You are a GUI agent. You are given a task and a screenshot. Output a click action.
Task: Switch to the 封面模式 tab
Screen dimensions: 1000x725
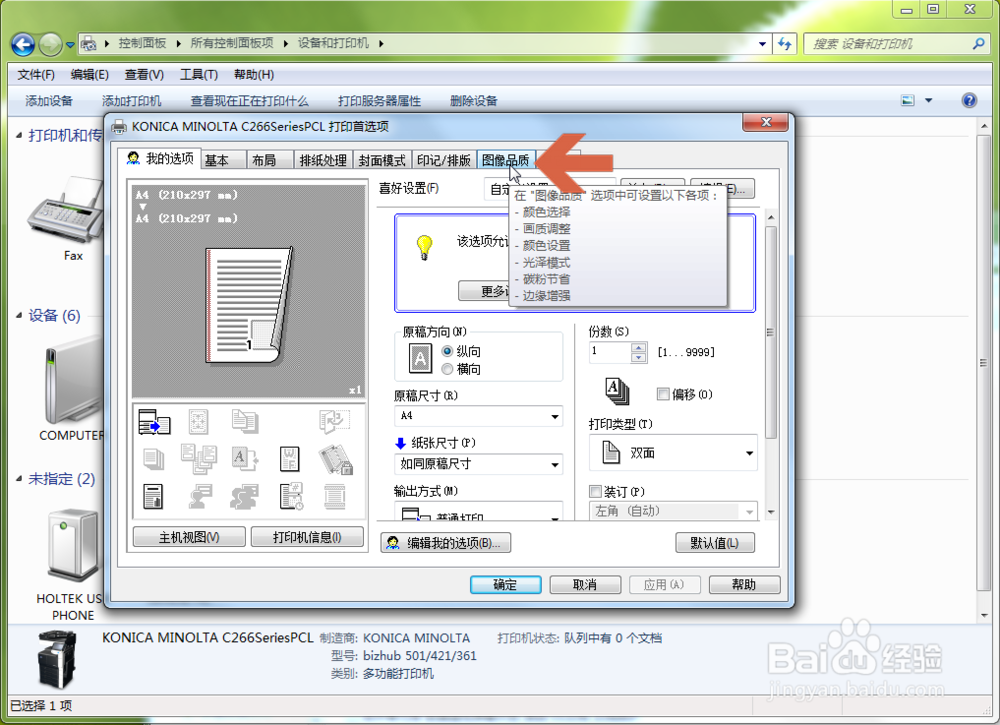coord(382,160)
